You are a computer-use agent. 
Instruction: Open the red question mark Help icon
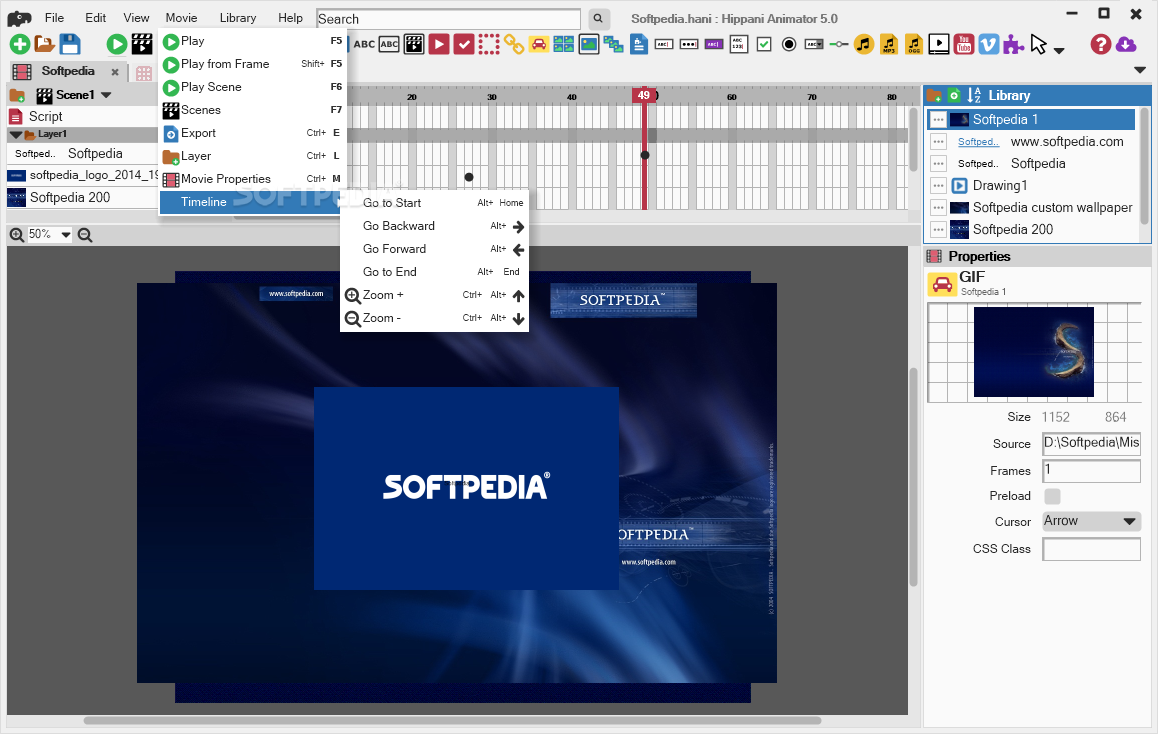click(1100, 44)
